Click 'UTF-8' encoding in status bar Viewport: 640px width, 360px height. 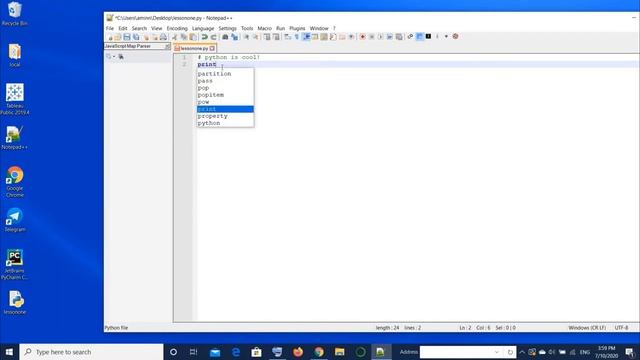point(621,328)
